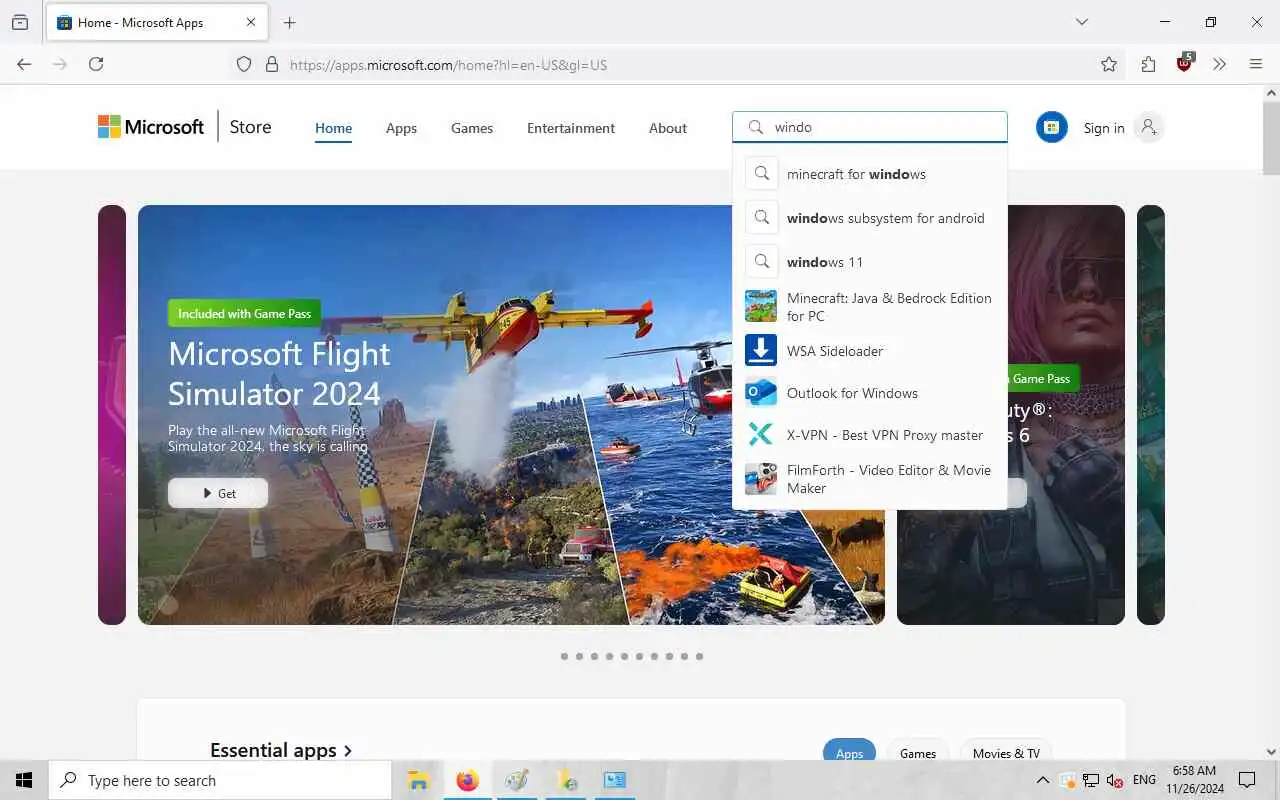This screenshot has height=800, width=1280.
Task: Open the Firefox hamburger menu
Action: [1256, 64]
